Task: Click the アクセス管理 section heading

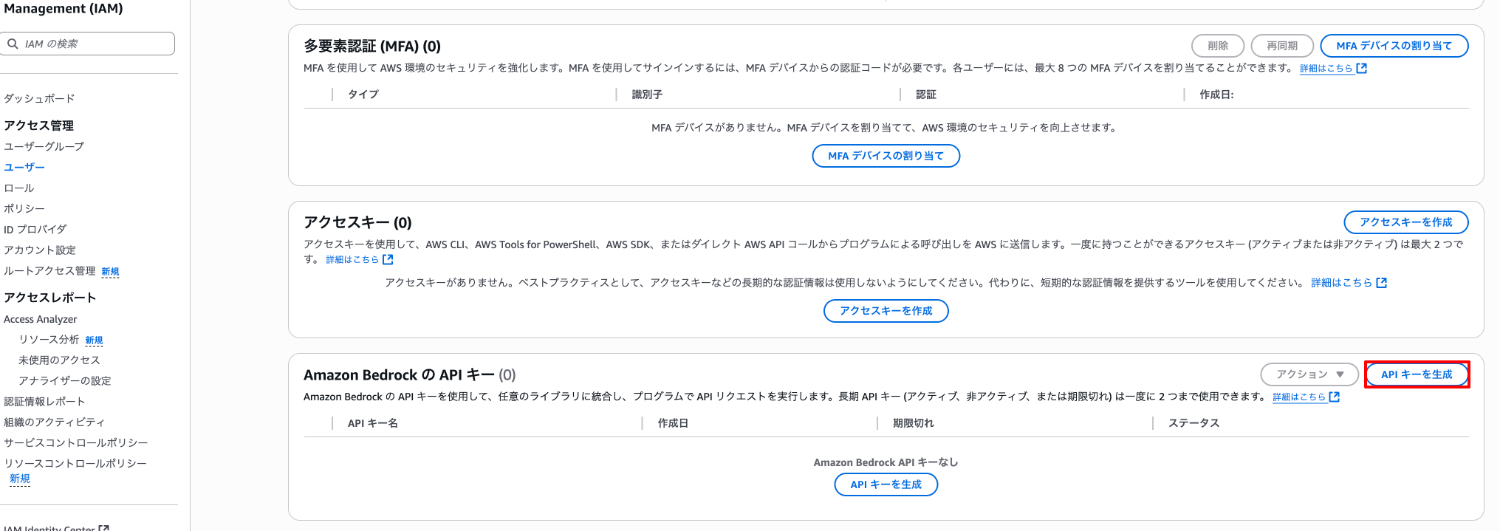Action: pyautogui.click(x=39, y=125)
